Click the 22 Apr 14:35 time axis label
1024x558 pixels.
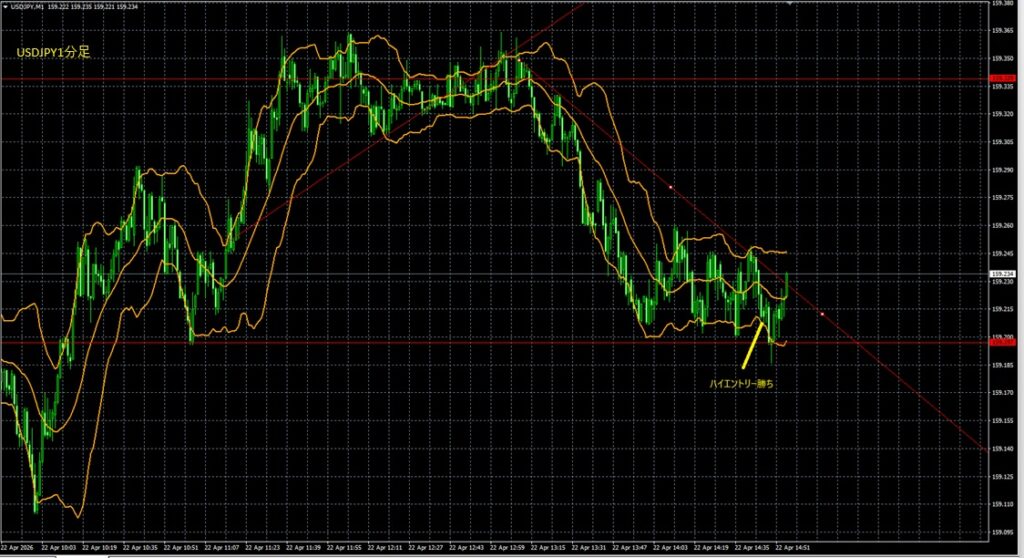point(752,548)
